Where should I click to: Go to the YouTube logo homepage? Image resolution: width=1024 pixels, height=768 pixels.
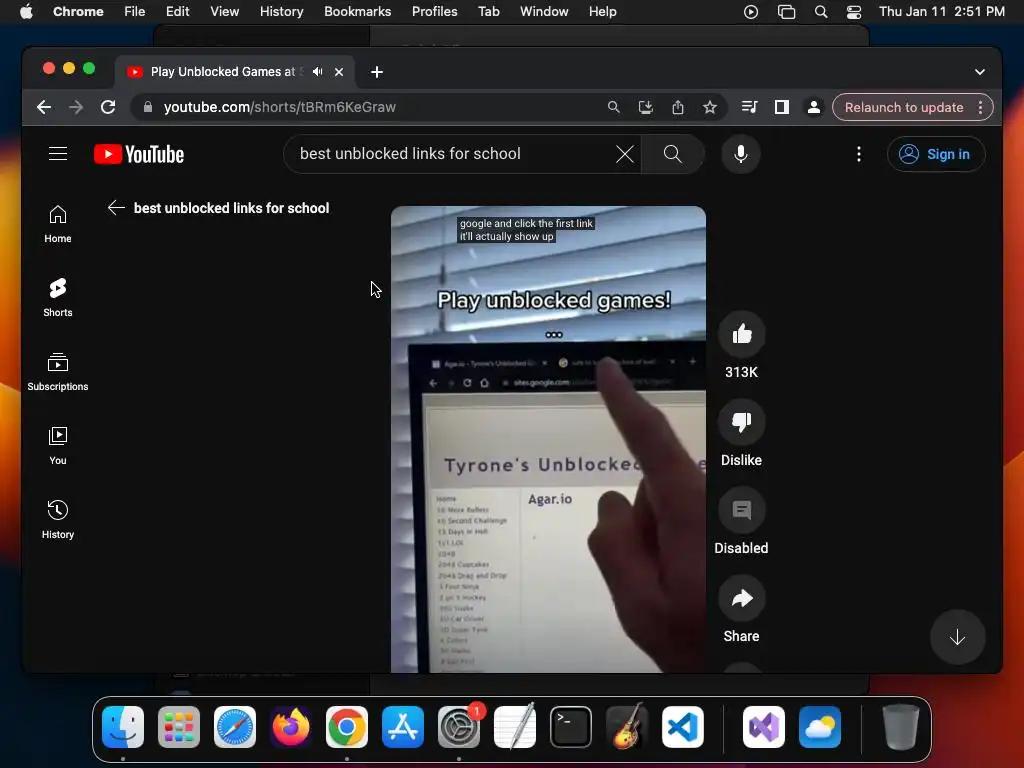pyautogui.click(x=139, y=154)
